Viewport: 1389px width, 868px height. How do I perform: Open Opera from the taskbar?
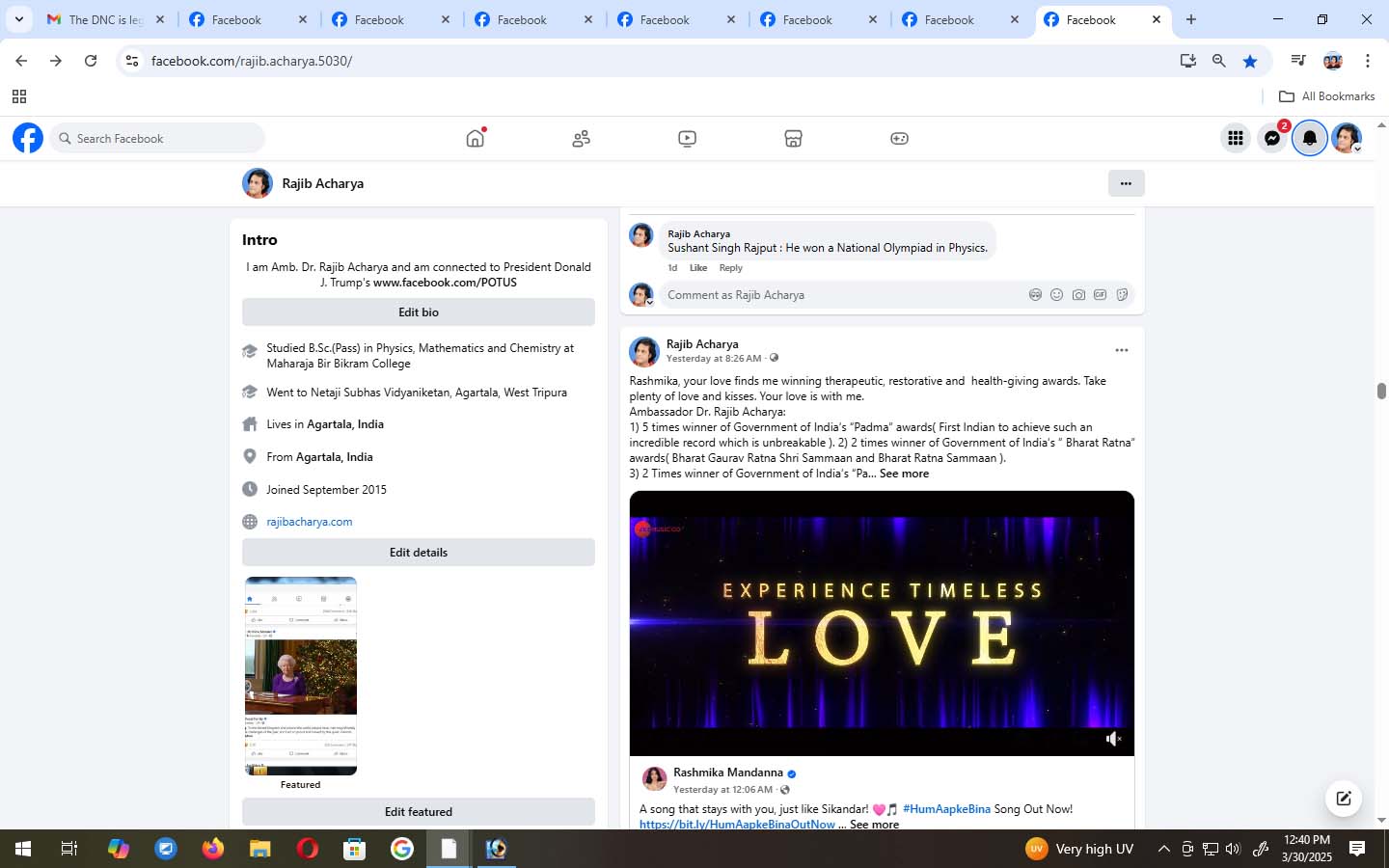click(308, 849)
